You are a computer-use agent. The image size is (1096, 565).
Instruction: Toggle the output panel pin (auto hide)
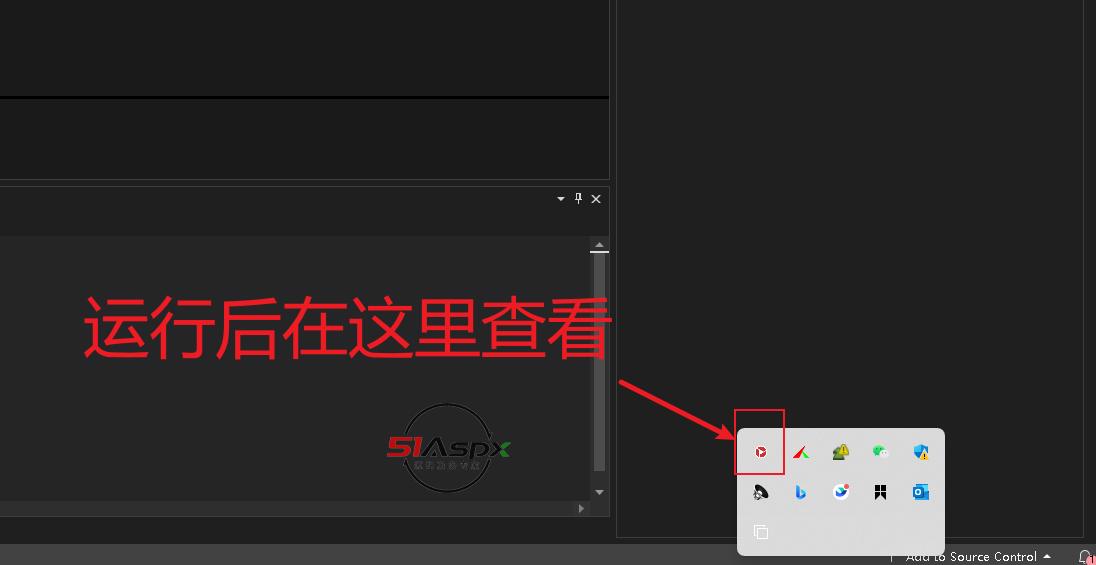point(578,199)
